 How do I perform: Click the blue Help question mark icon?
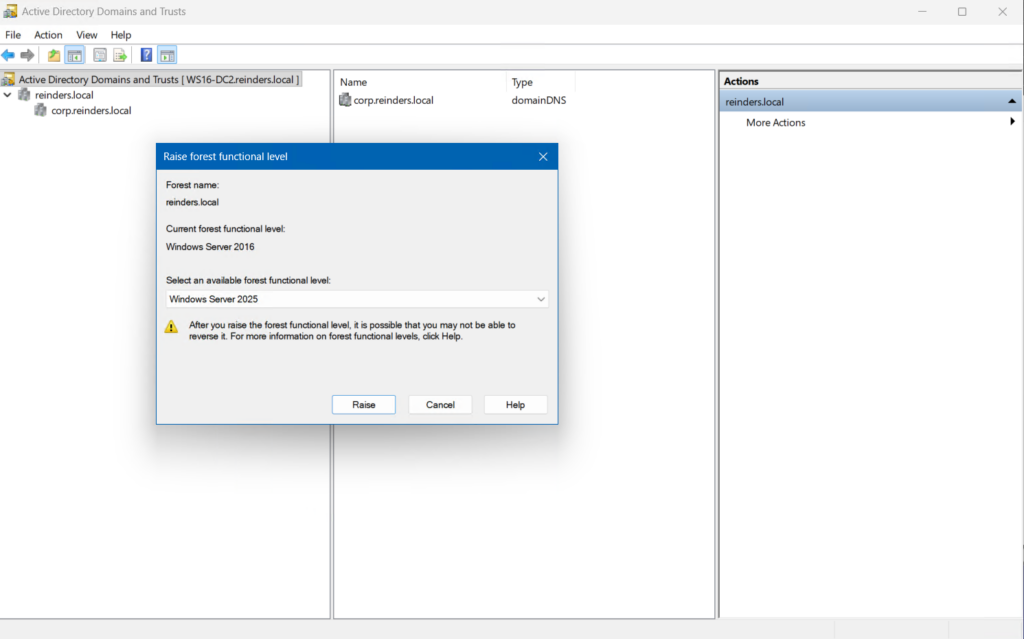(x=147, y=55)
